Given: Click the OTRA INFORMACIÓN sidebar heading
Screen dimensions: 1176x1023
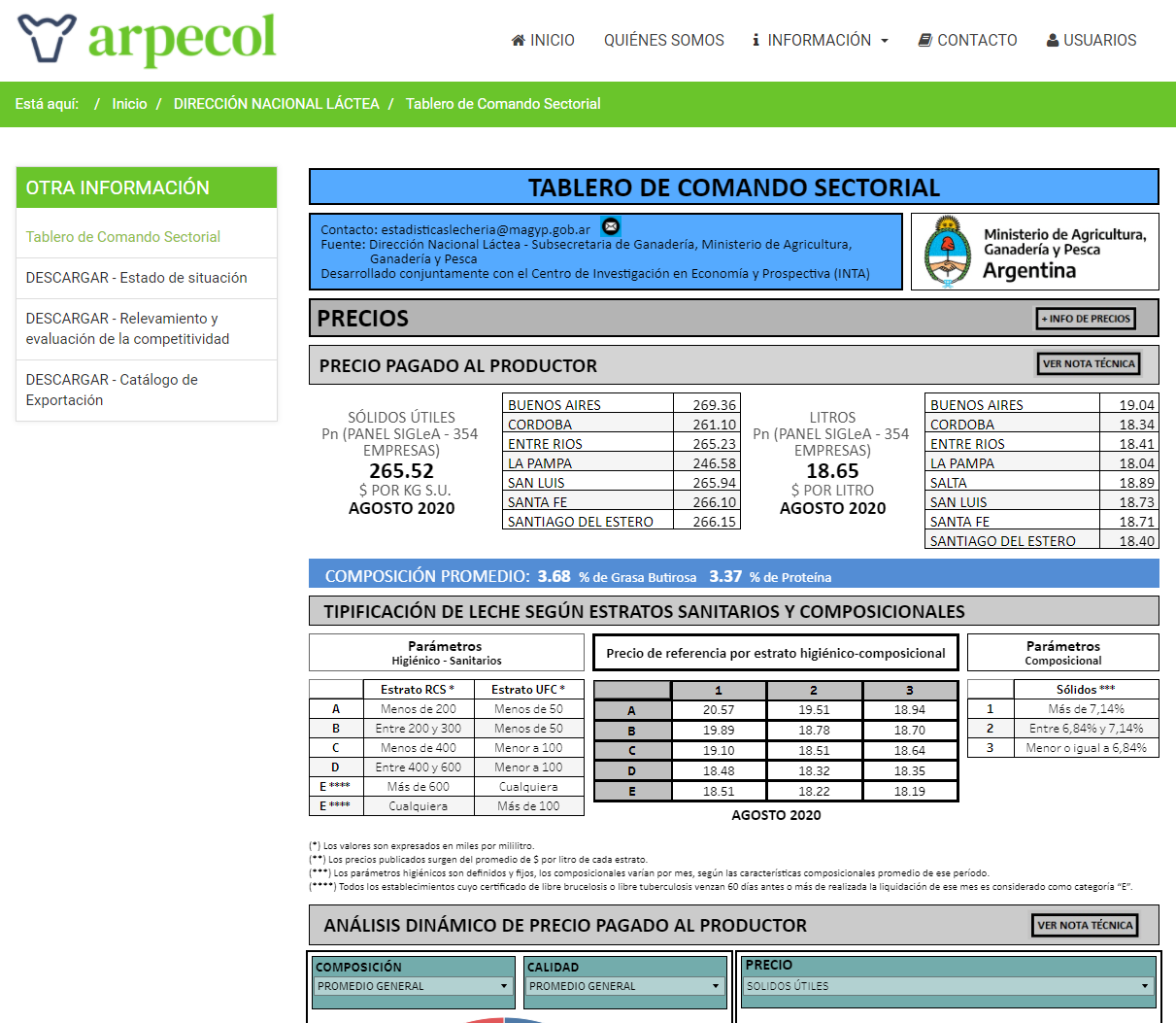Looking at the screenshot, I should [147, 188].
